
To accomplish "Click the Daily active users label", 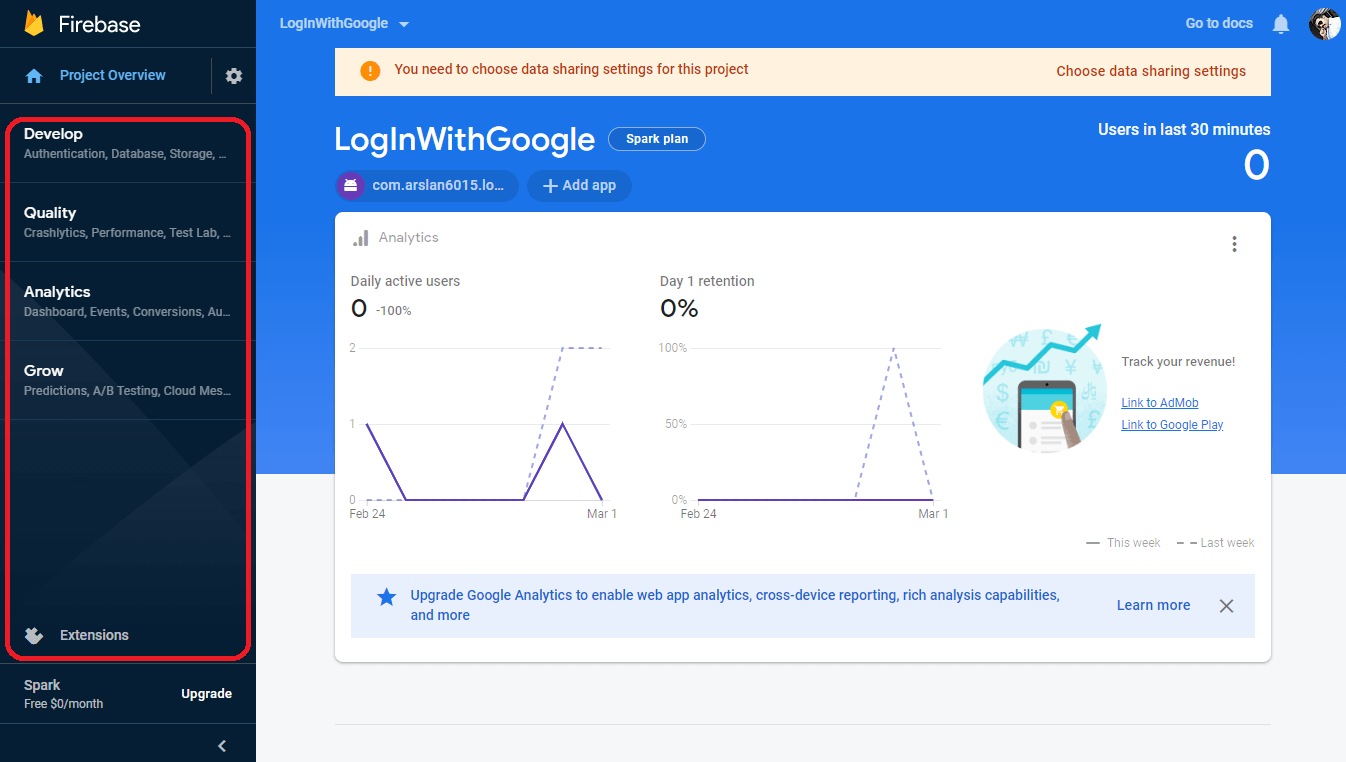I will click(405, 281).
